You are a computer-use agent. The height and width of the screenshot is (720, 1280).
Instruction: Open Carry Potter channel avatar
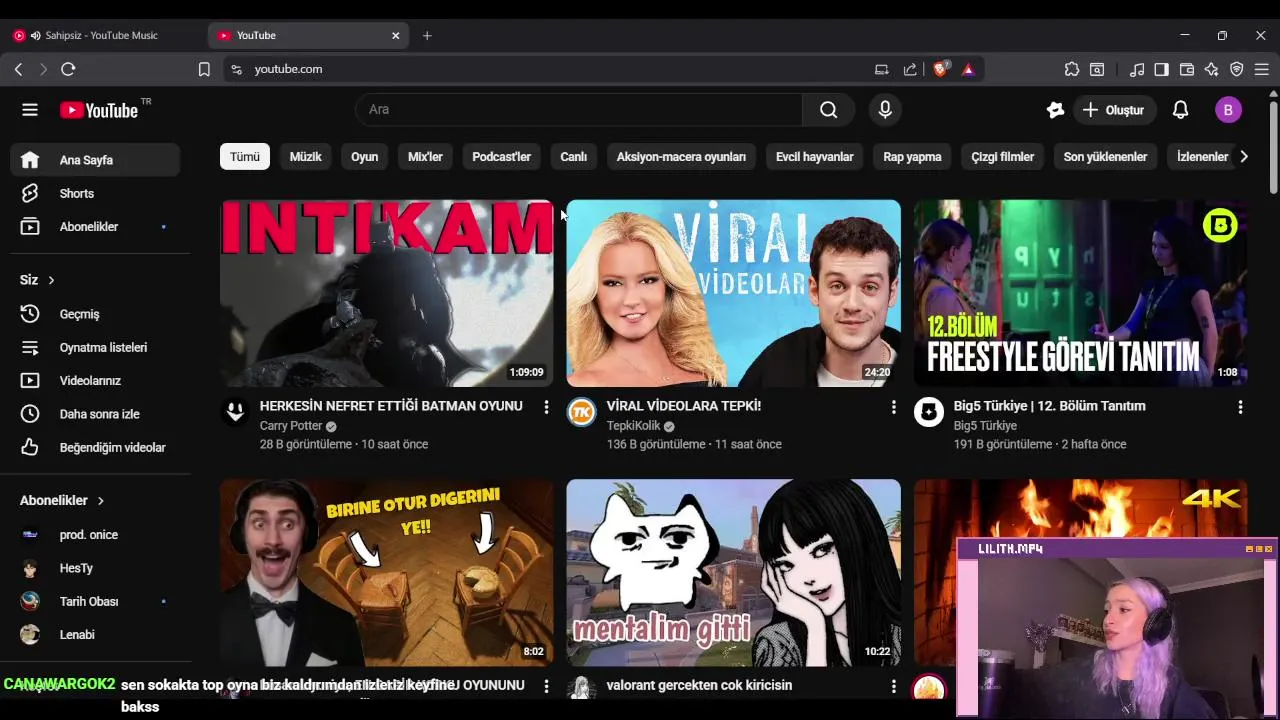(x=235, y=411)
